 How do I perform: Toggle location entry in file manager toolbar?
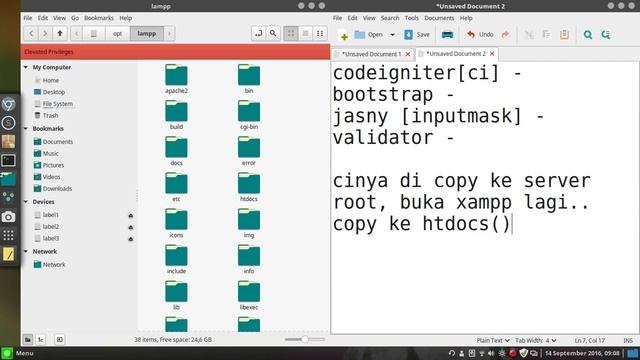258,33
